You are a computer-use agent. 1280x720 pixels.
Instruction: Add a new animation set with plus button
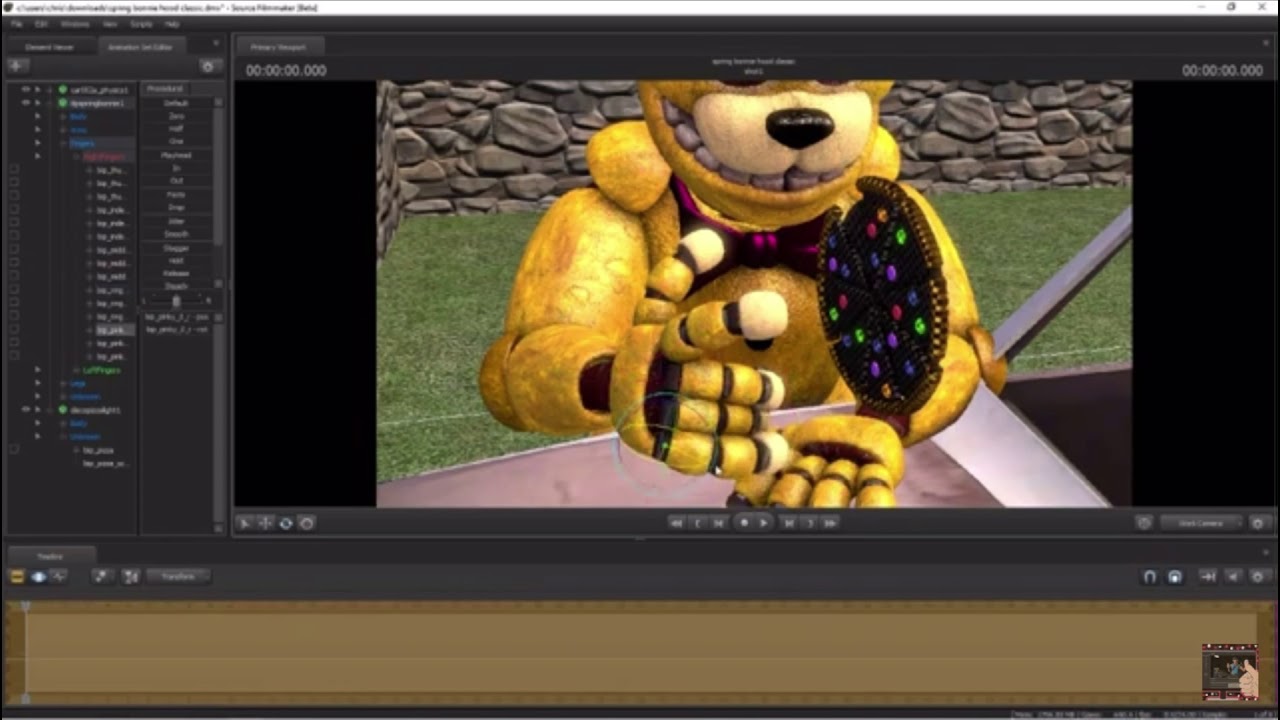tap(16, 66)
